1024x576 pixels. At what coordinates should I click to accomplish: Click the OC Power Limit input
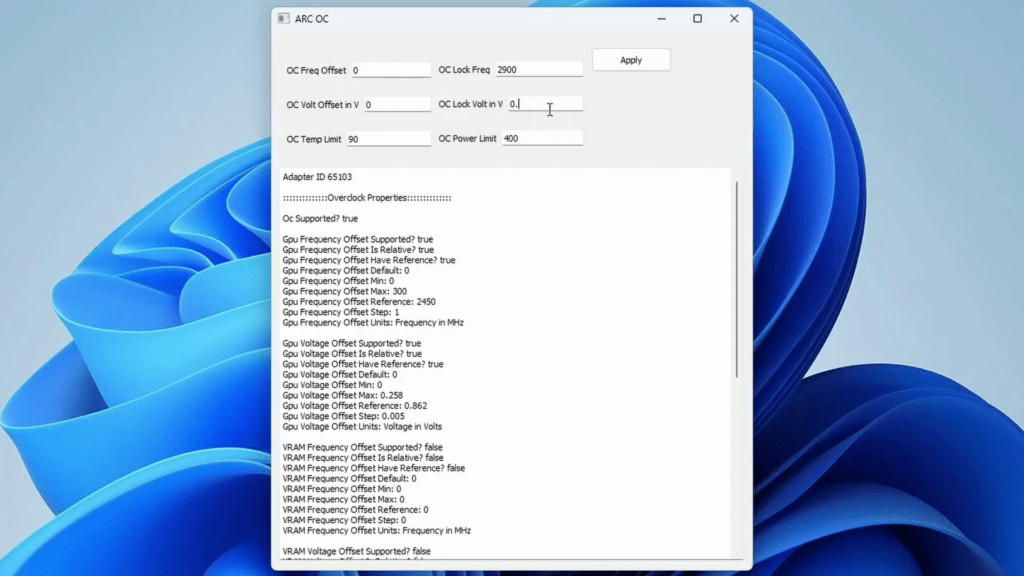tap(542, 138)
